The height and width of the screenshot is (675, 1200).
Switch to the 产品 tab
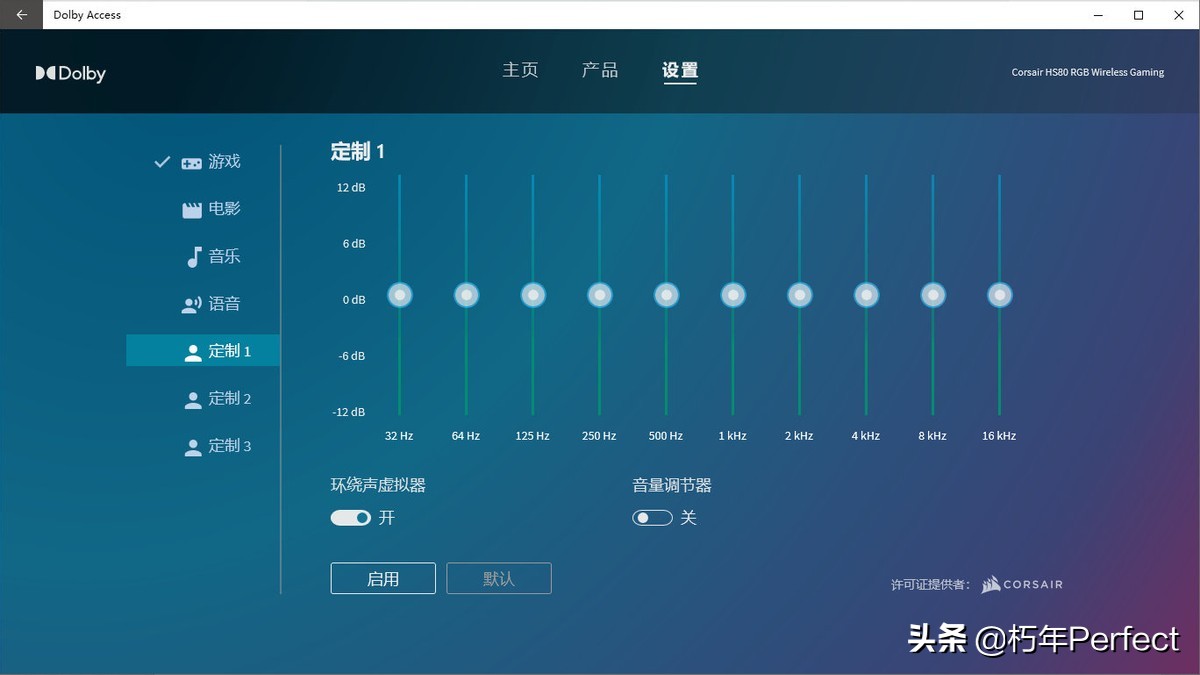[x=599, y=70]
